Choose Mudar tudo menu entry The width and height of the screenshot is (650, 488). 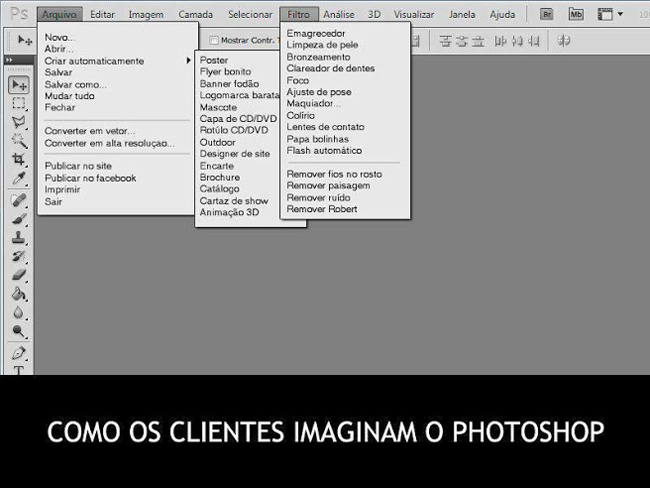point(69,96)
